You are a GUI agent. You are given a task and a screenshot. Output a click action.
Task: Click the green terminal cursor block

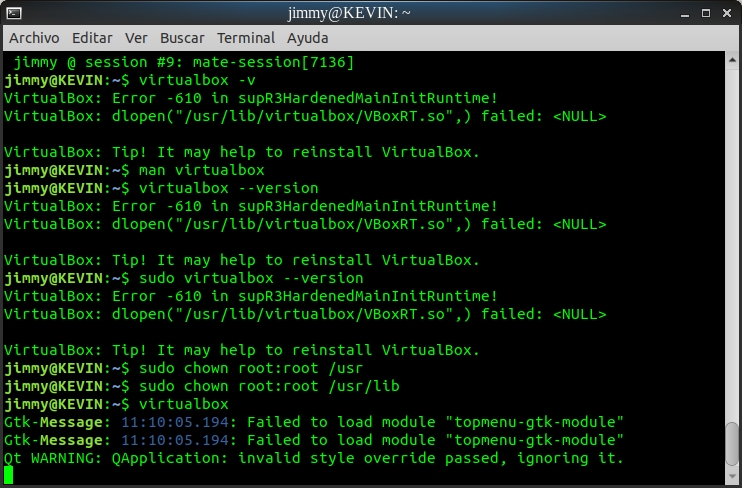9,475
